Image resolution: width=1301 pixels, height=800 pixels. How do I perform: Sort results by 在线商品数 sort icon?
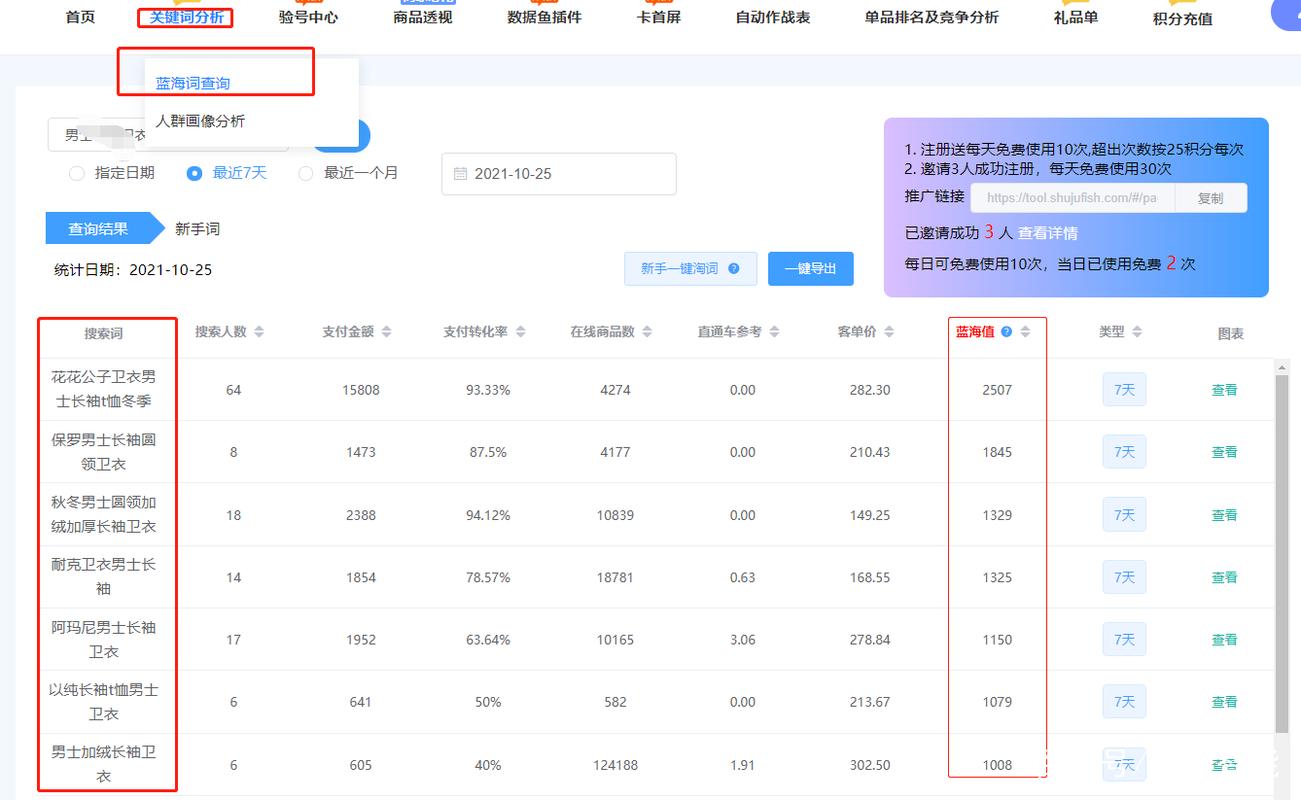[647, 332]
